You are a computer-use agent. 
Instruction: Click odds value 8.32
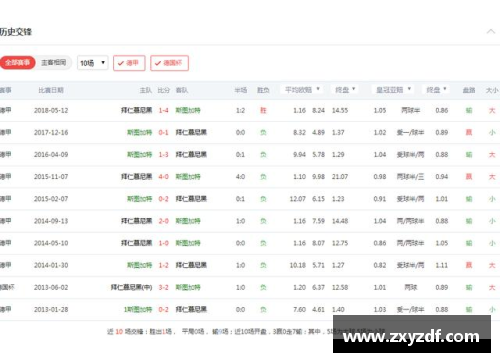[299, 132]
